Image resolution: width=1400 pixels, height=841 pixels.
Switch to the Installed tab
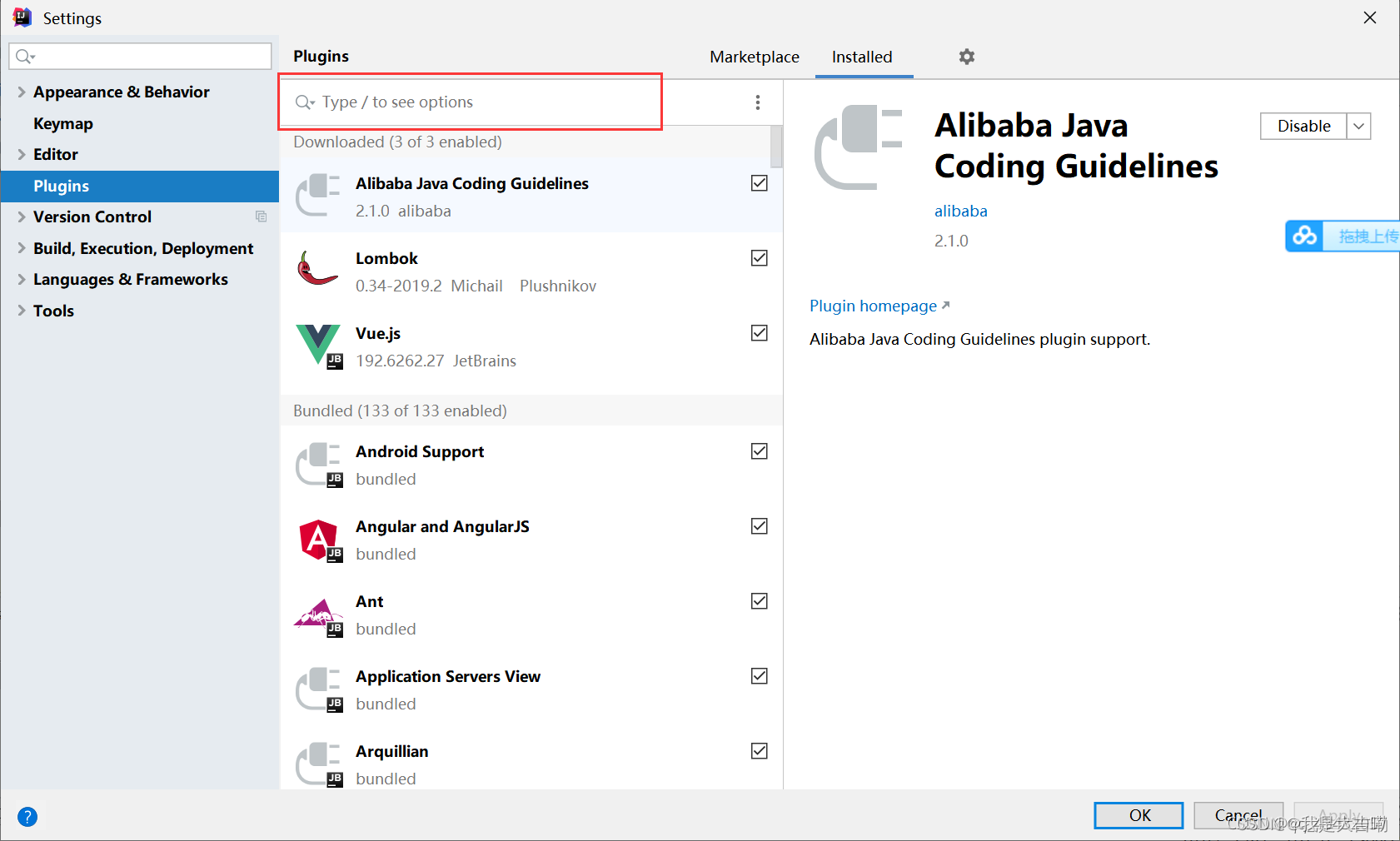click(x=862, y=57)
